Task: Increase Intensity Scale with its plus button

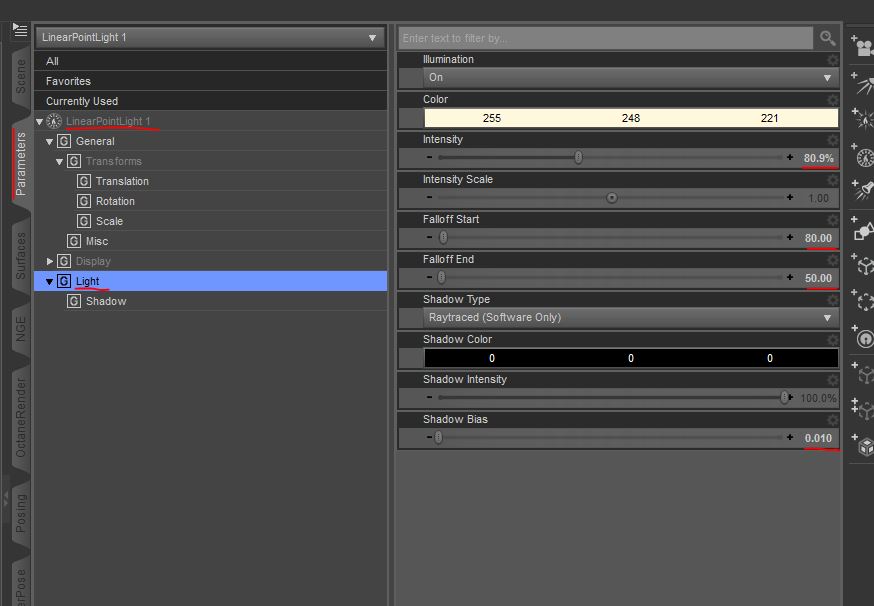Action: 790,197
